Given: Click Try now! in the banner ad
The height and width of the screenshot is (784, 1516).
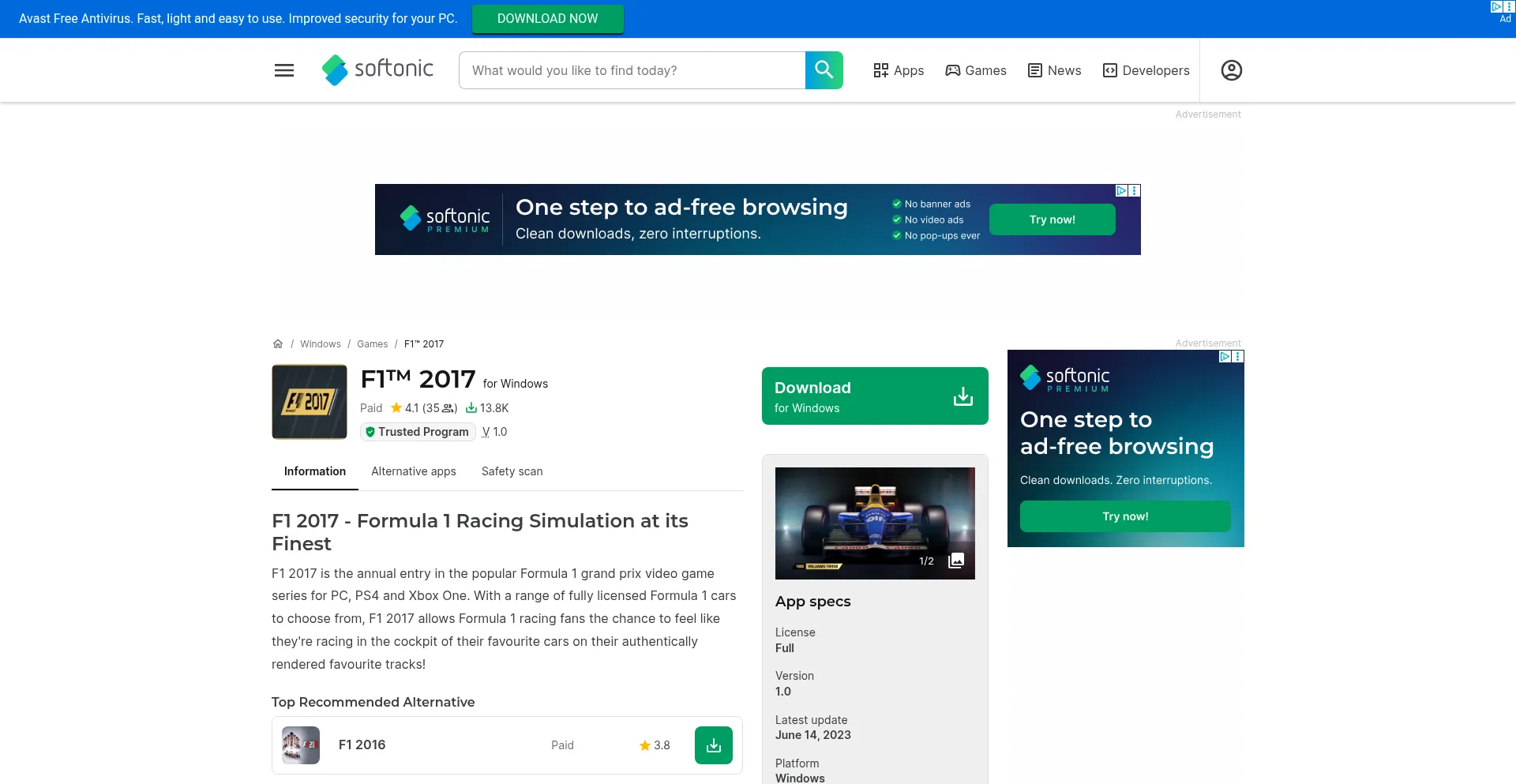Looking at the screenshot, I should [x=1053, y=219].
